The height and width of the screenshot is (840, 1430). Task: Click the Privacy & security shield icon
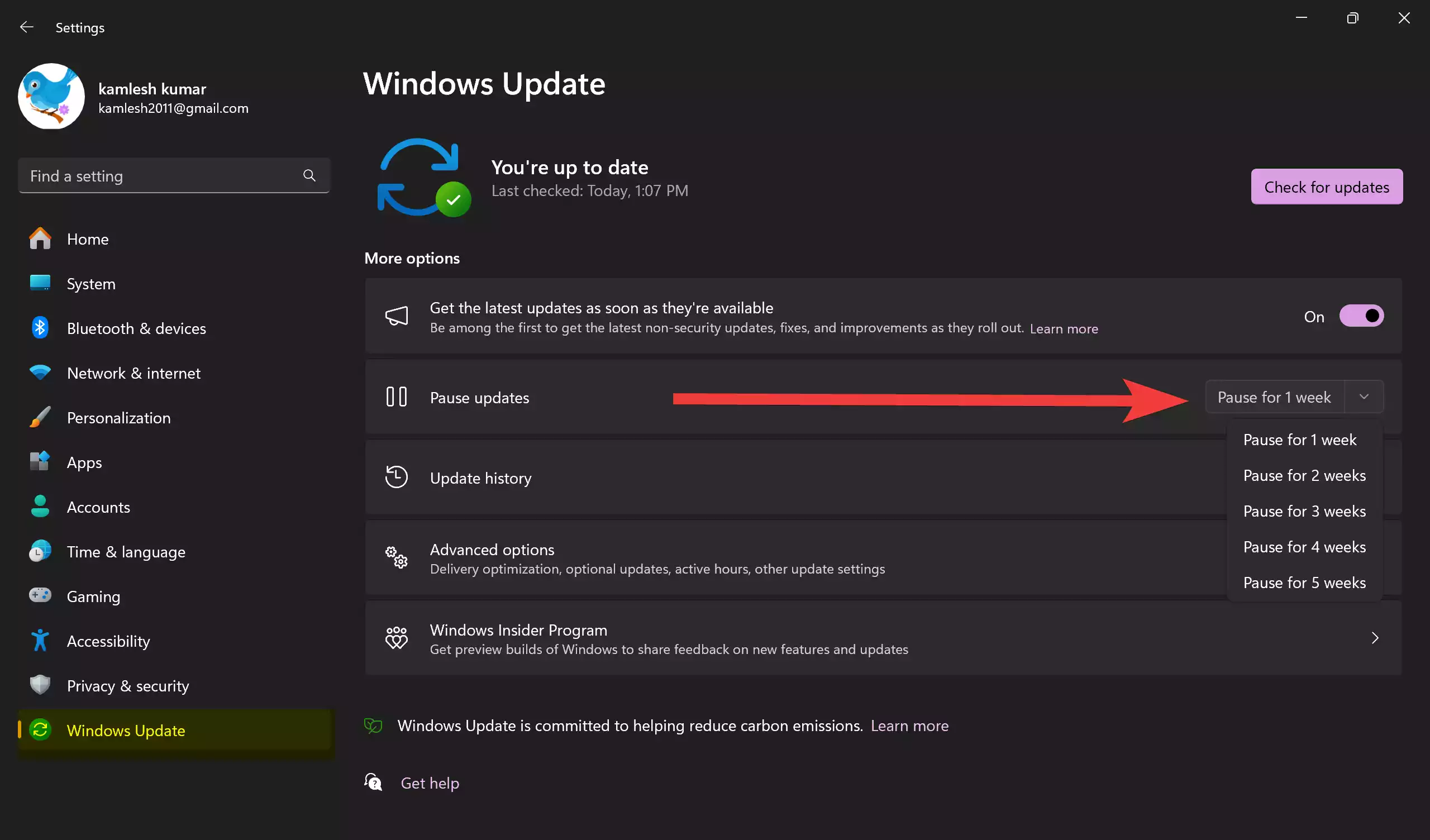[x=40, y=686]
